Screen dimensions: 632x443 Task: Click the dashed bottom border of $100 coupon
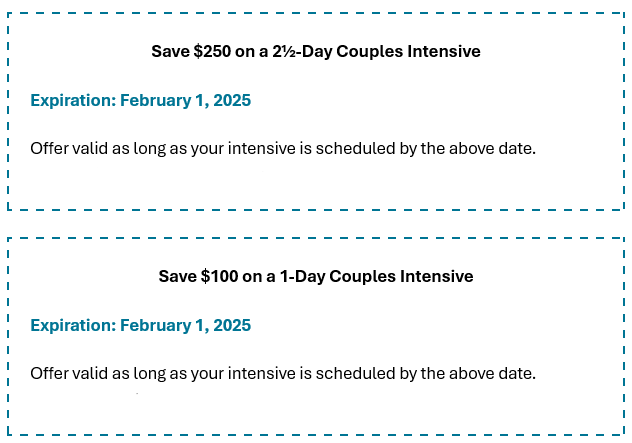316,435
